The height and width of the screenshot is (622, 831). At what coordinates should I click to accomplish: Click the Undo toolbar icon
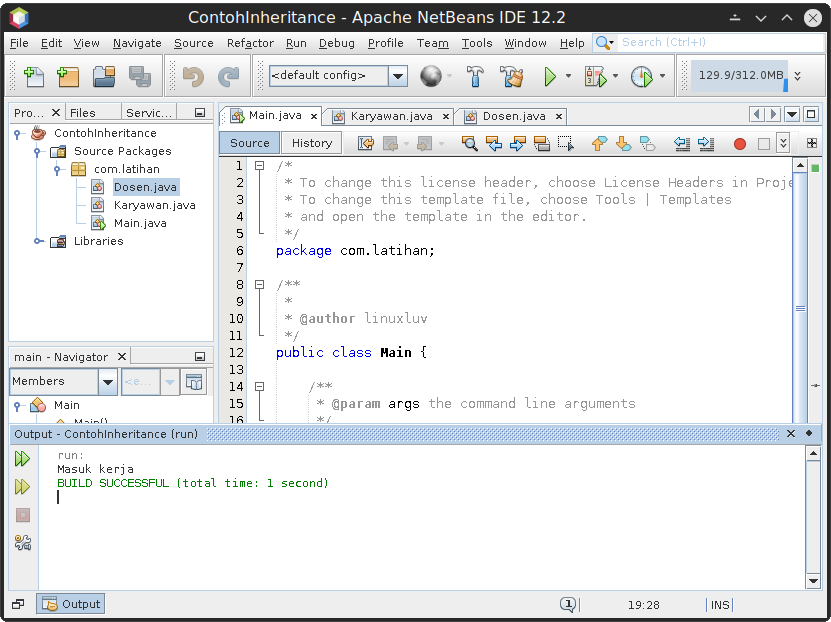tap(193, 76)
